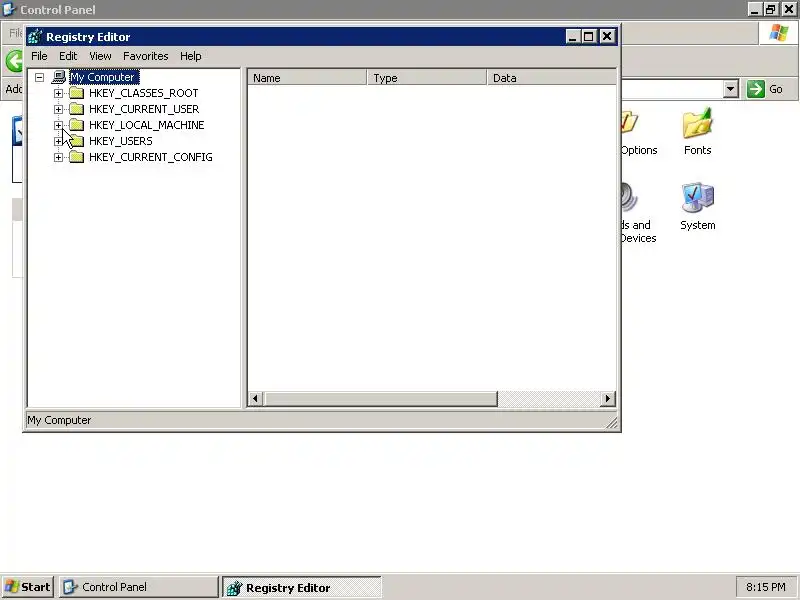Click the Name column header
The height and width of the screenshot is (600, 800).
tap(307, 78)
